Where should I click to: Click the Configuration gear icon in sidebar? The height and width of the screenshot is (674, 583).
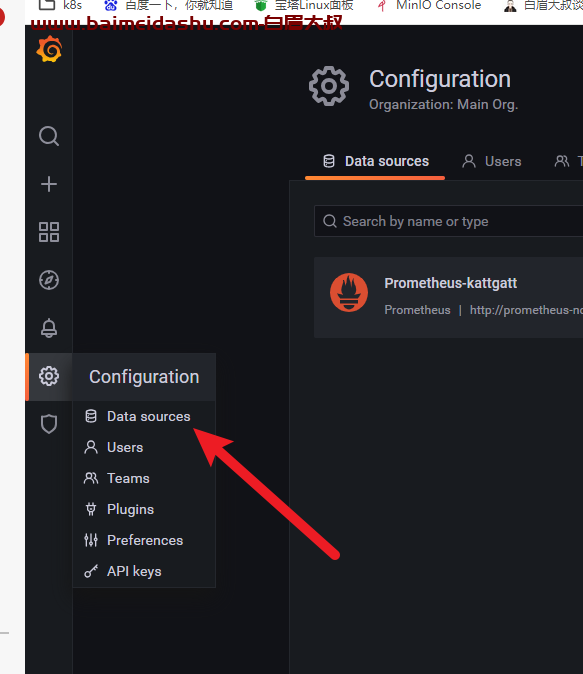point(49,376)
